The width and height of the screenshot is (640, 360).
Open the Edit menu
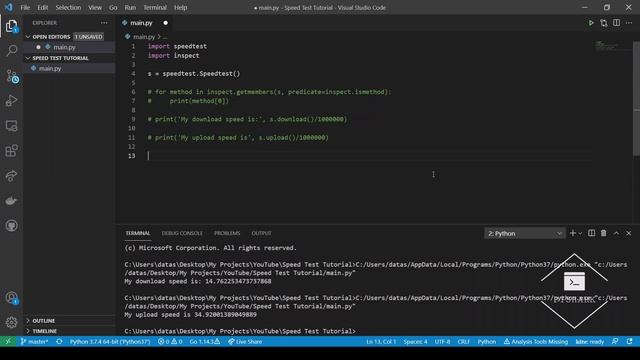point(42,7)
